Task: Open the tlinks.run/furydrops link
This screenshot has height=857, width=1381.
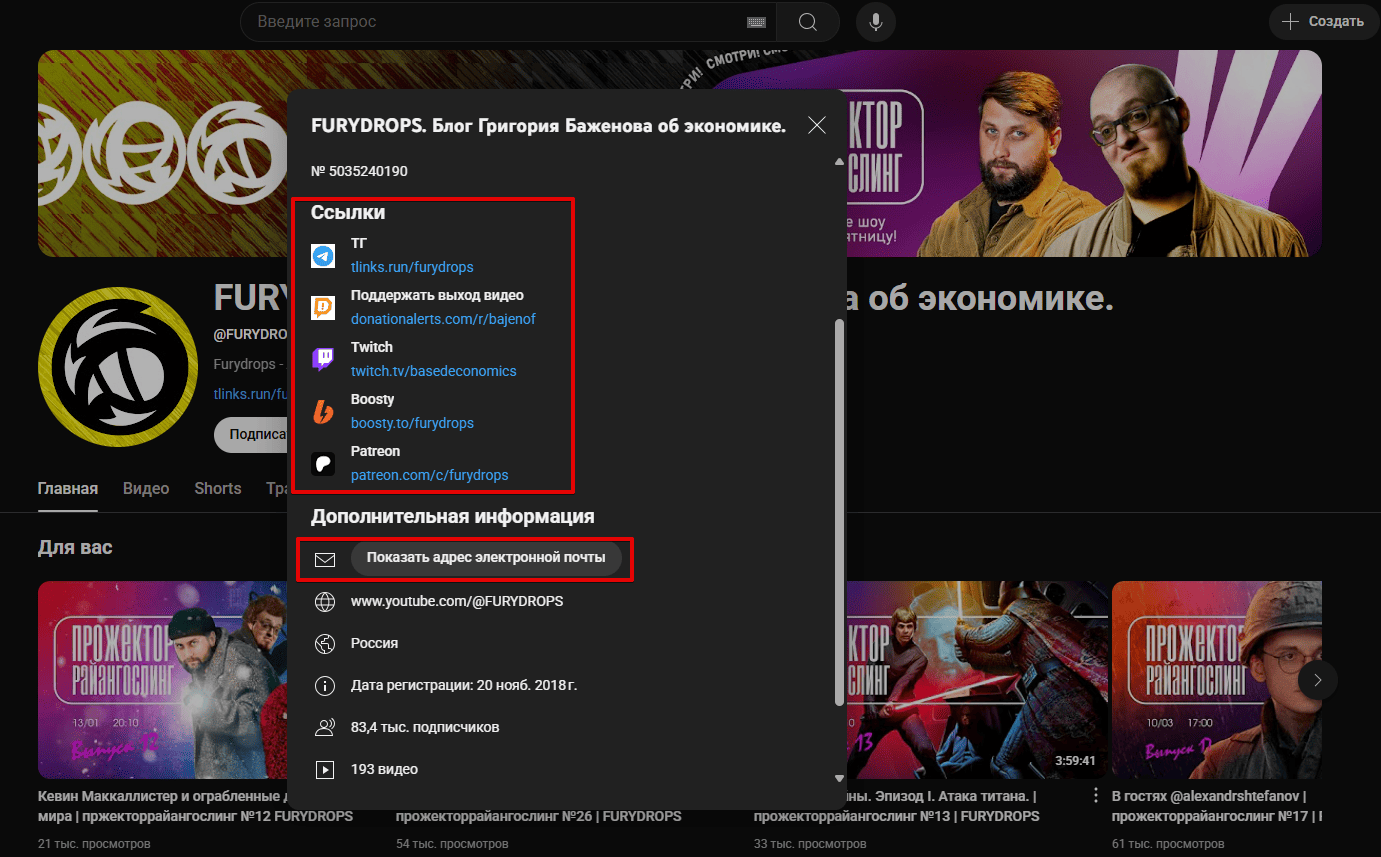Action: pos(412,267)
